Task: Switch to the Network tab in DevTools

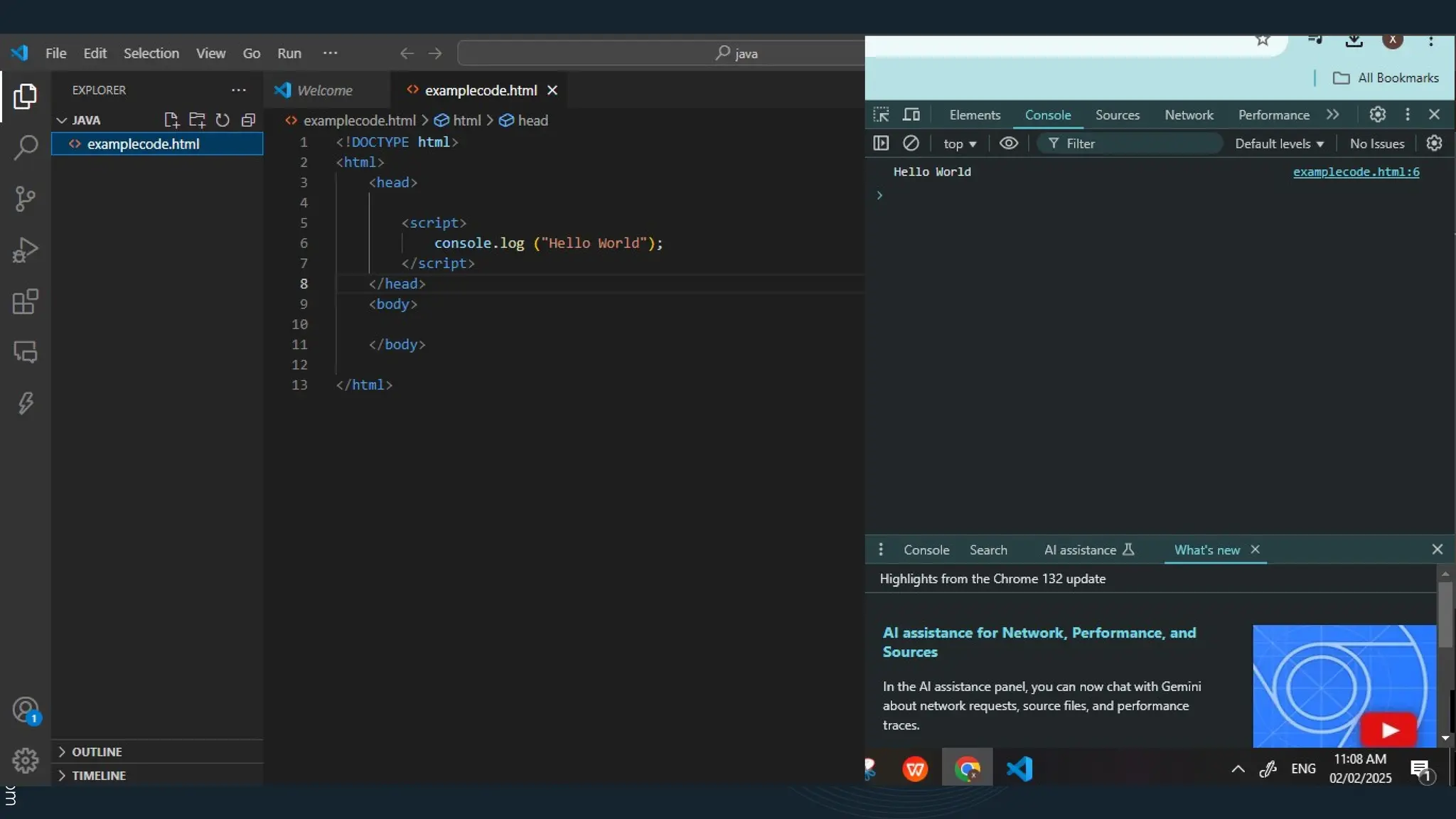Action: 1189,115
